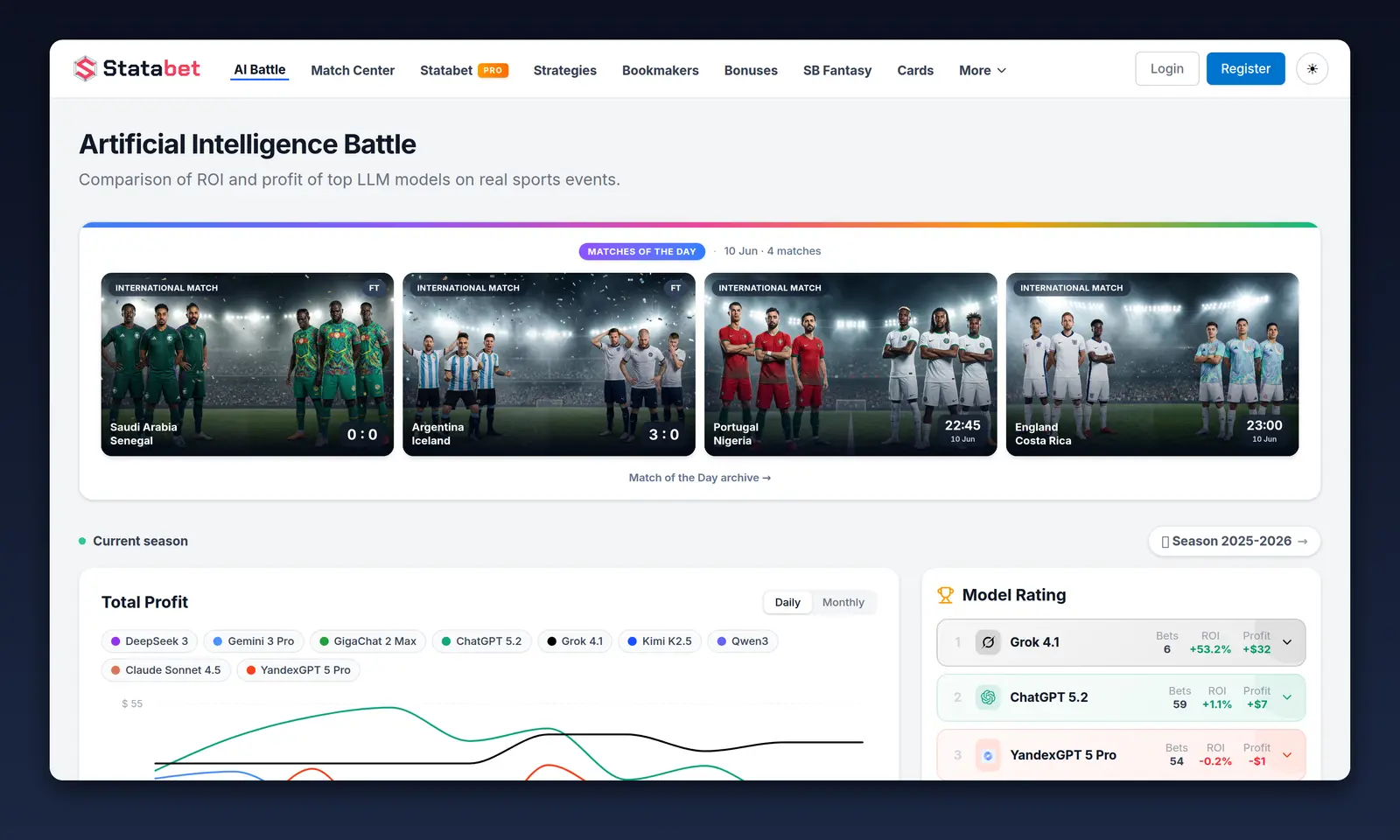This screenshot has width=1400, height=840.
Task: Open the Portugal vs Nigeria match card
Action: tap(850, 364)
